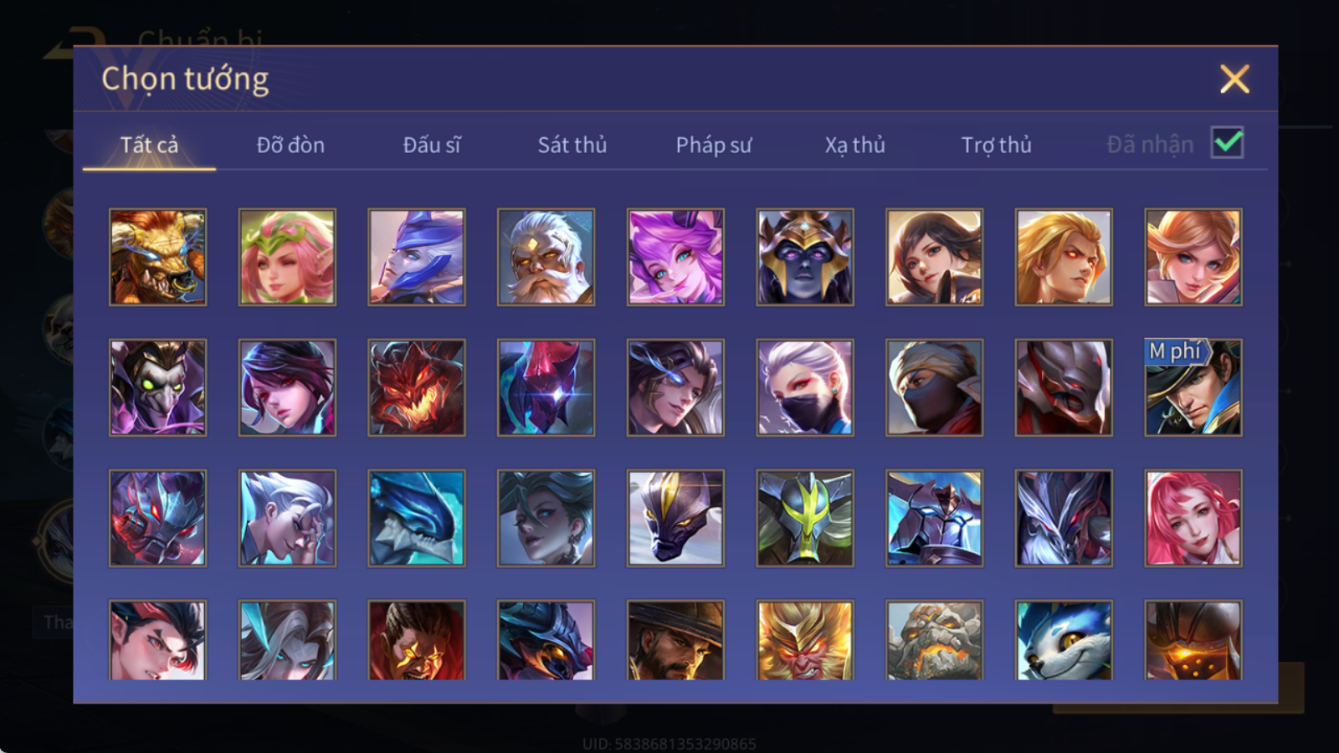Choose the golden monkey king hero
1339x753 pixels.
805,640
